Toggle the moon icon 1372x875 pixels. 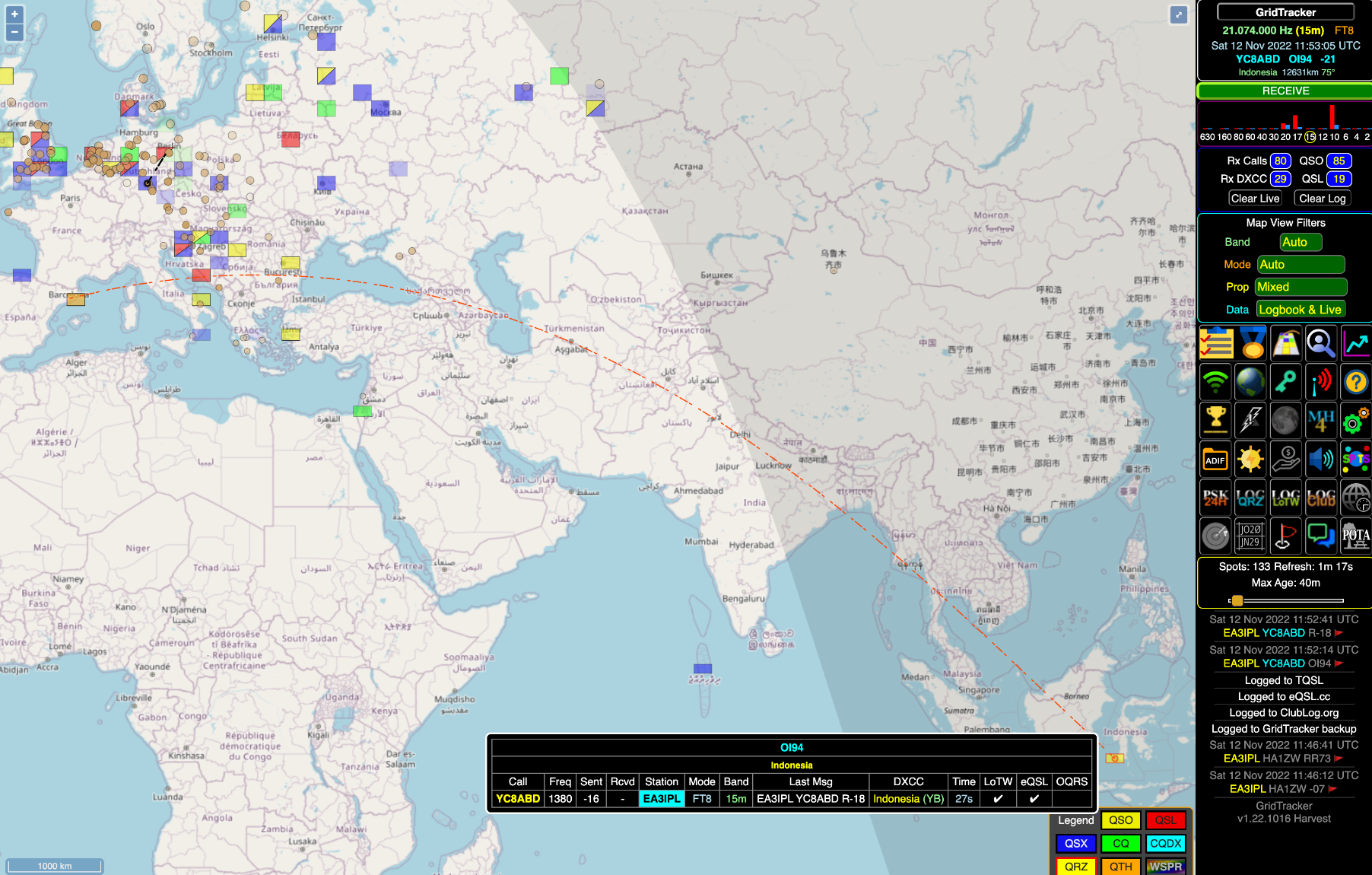click(x=1286, y=419)
